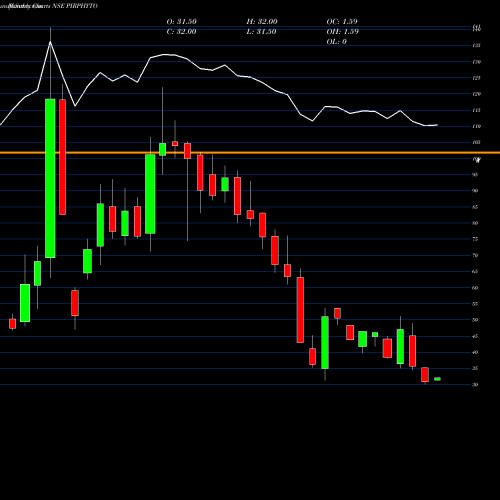
Task: Click the OC: 1.59 readout
Action: tap(342, 22)
